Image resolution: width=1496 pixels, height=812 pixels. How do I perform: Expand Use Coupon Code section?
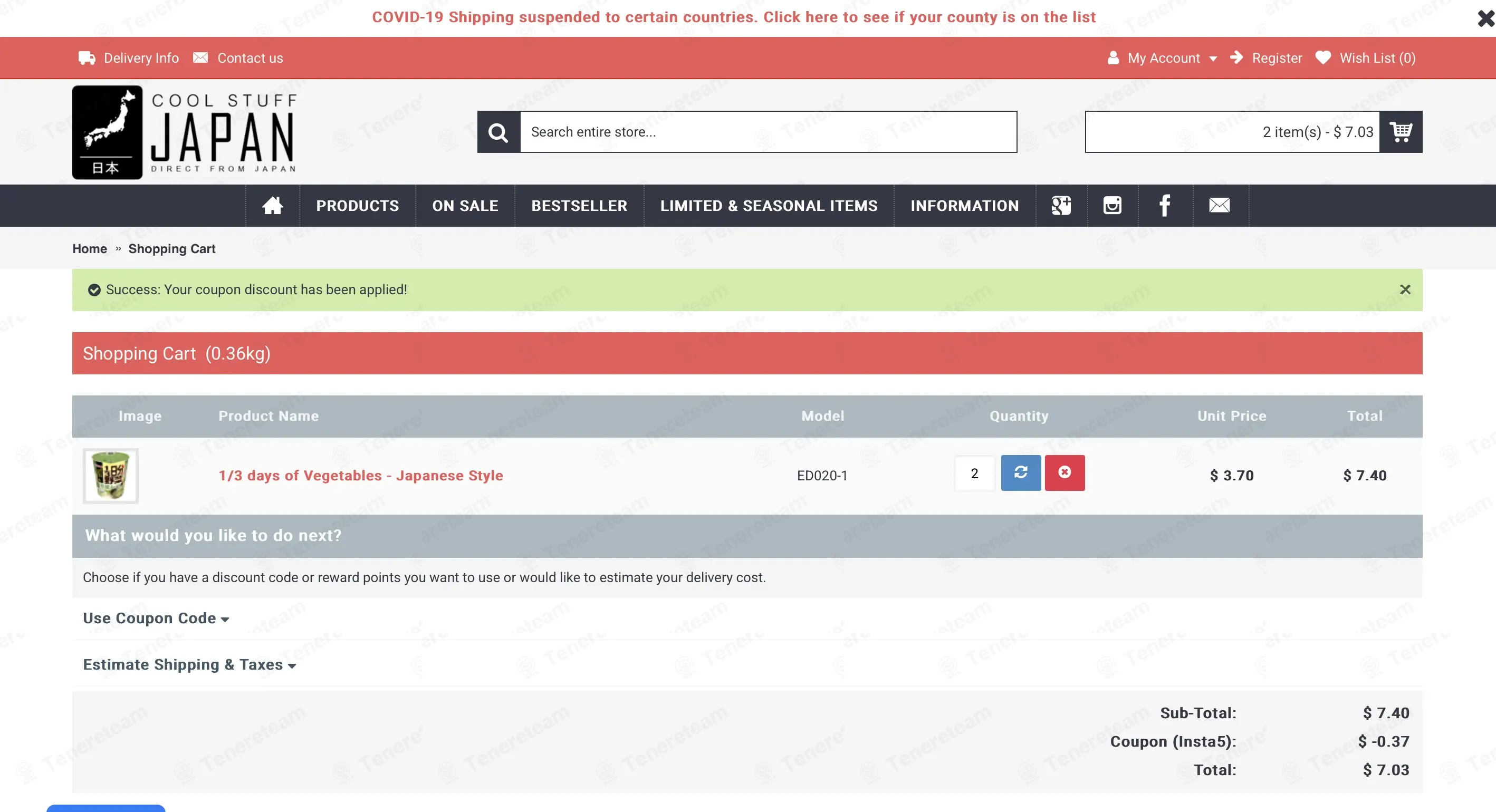pyautogui.click(x=156, y=618)
